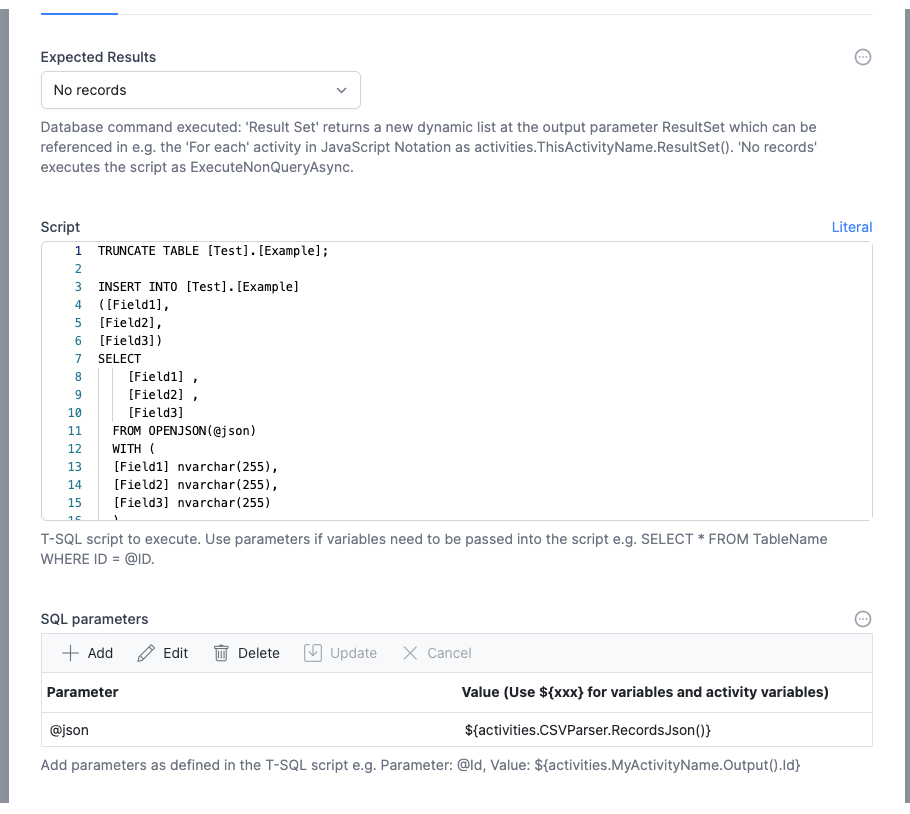Click line number 13 in the gutter
910x814 pixels.
(x=74, y=467)
